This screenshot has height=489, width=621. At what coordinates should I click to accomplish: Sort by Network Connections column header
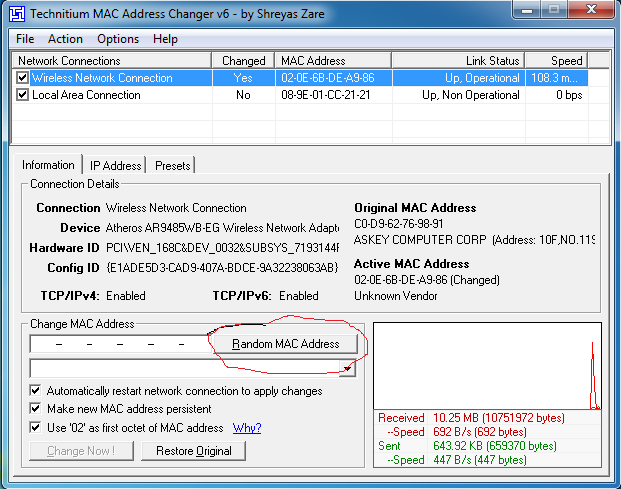pyautogui.click(x=111, y=61)
